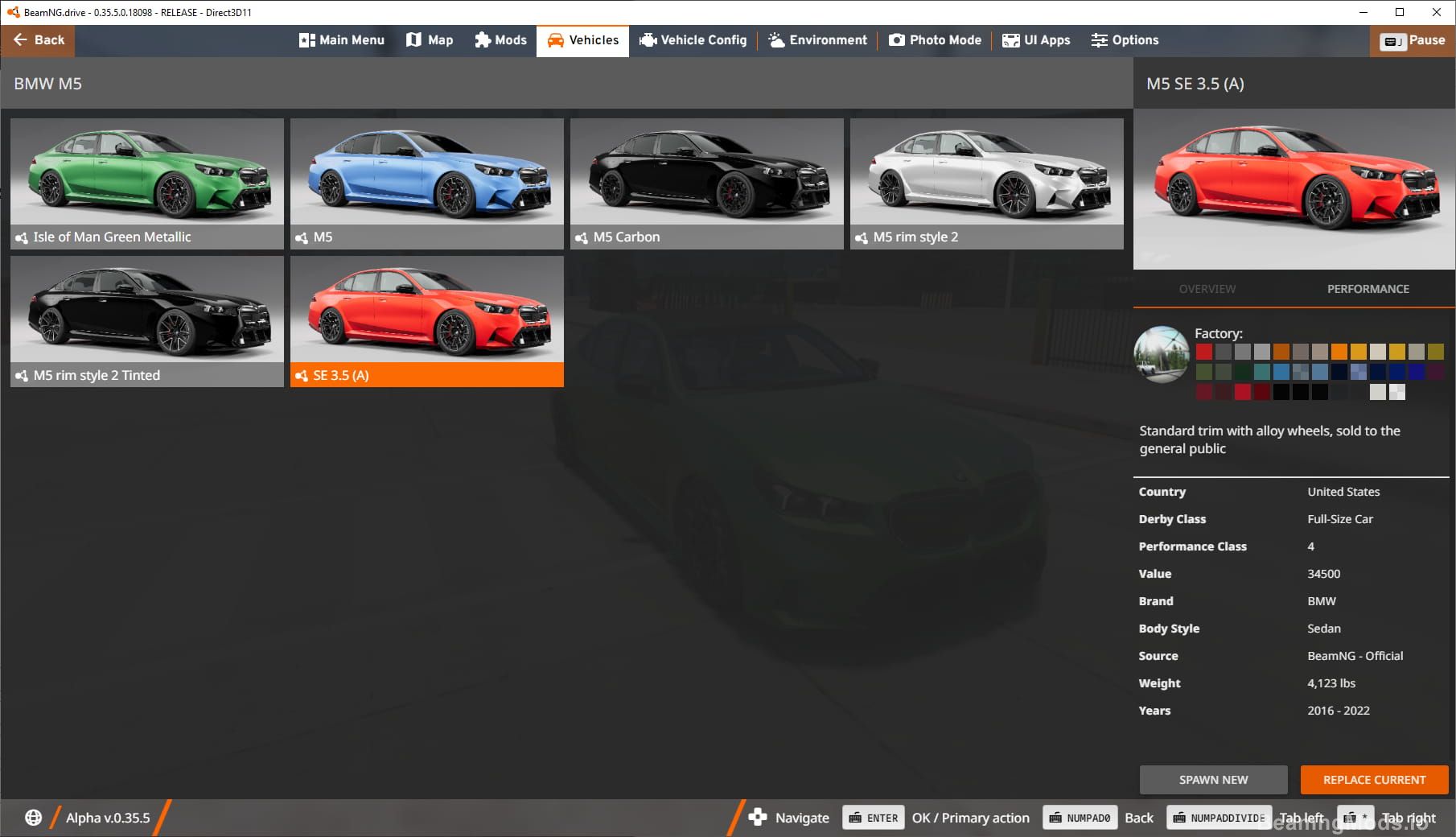Click the NUMPAD0 key hint

click(x=1080, y=818)
